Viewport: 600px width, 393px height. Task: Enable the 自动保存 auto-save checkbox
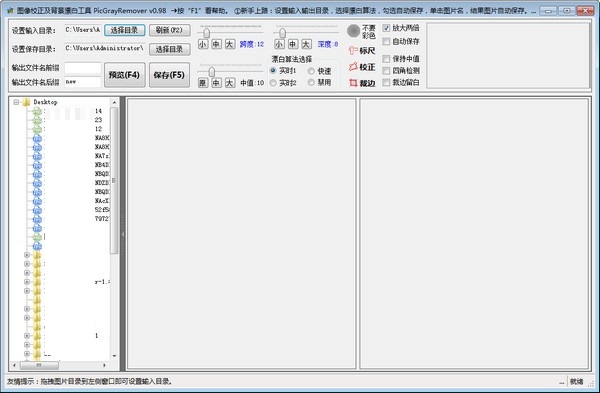[x=386, y=41]
